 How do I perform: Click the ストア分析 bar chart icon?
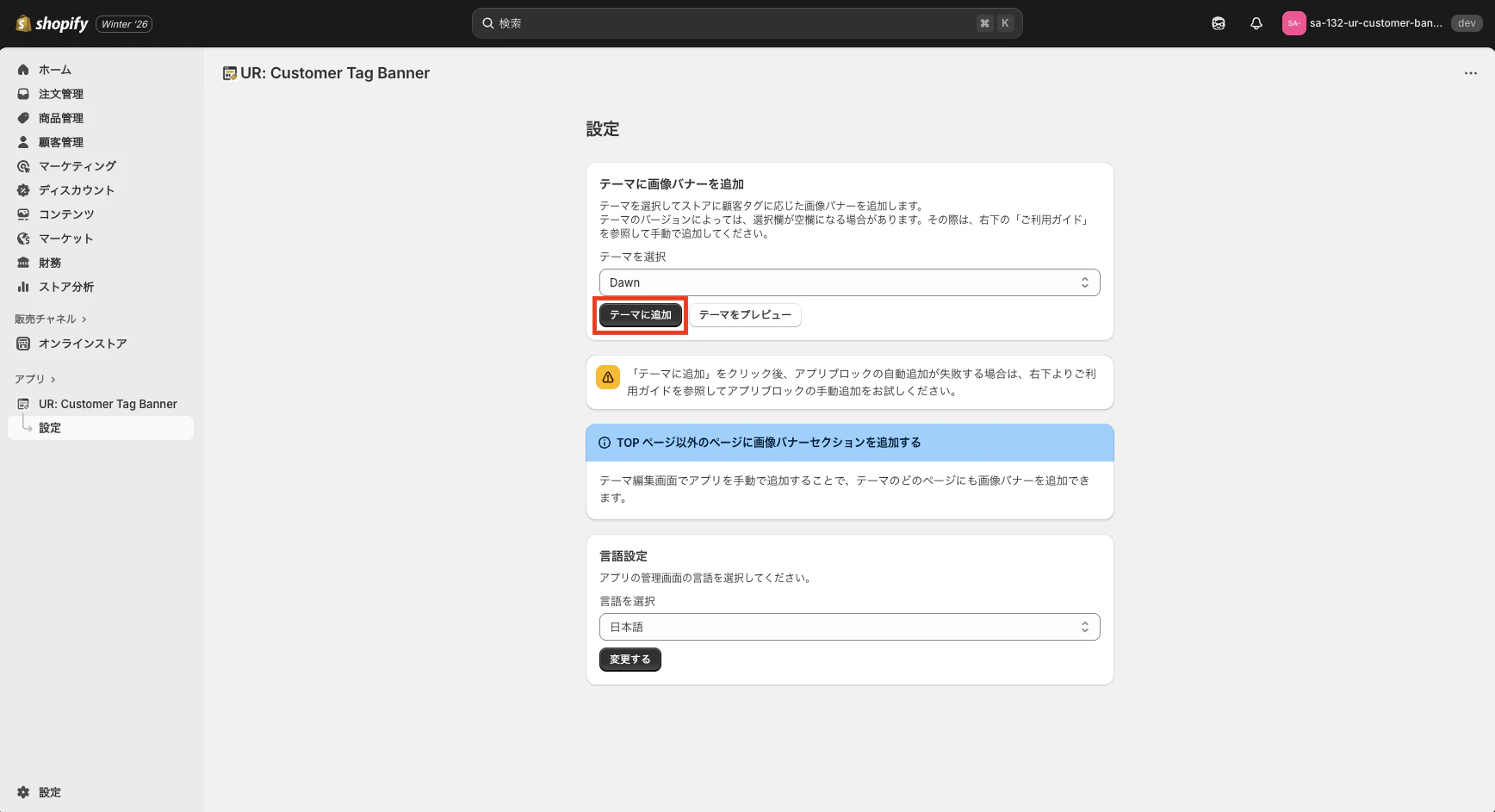click(23, 287)
